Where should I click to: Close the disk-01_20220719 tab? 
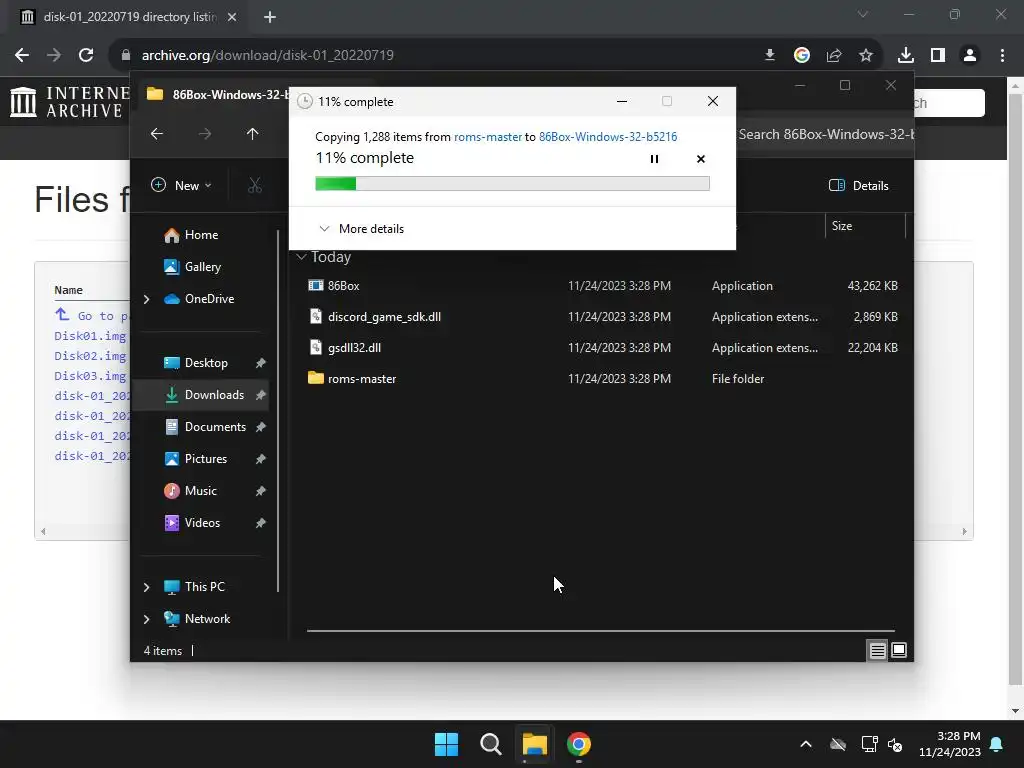[x=232, y=17]
